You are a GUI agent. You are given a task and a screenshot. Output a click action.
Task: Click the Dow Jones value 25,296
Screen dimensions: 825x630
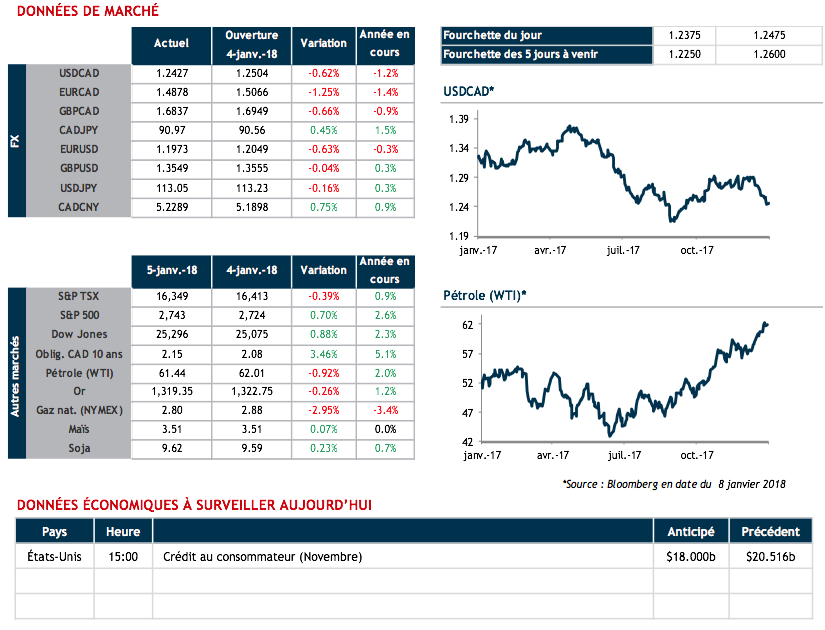click(171, 334)
